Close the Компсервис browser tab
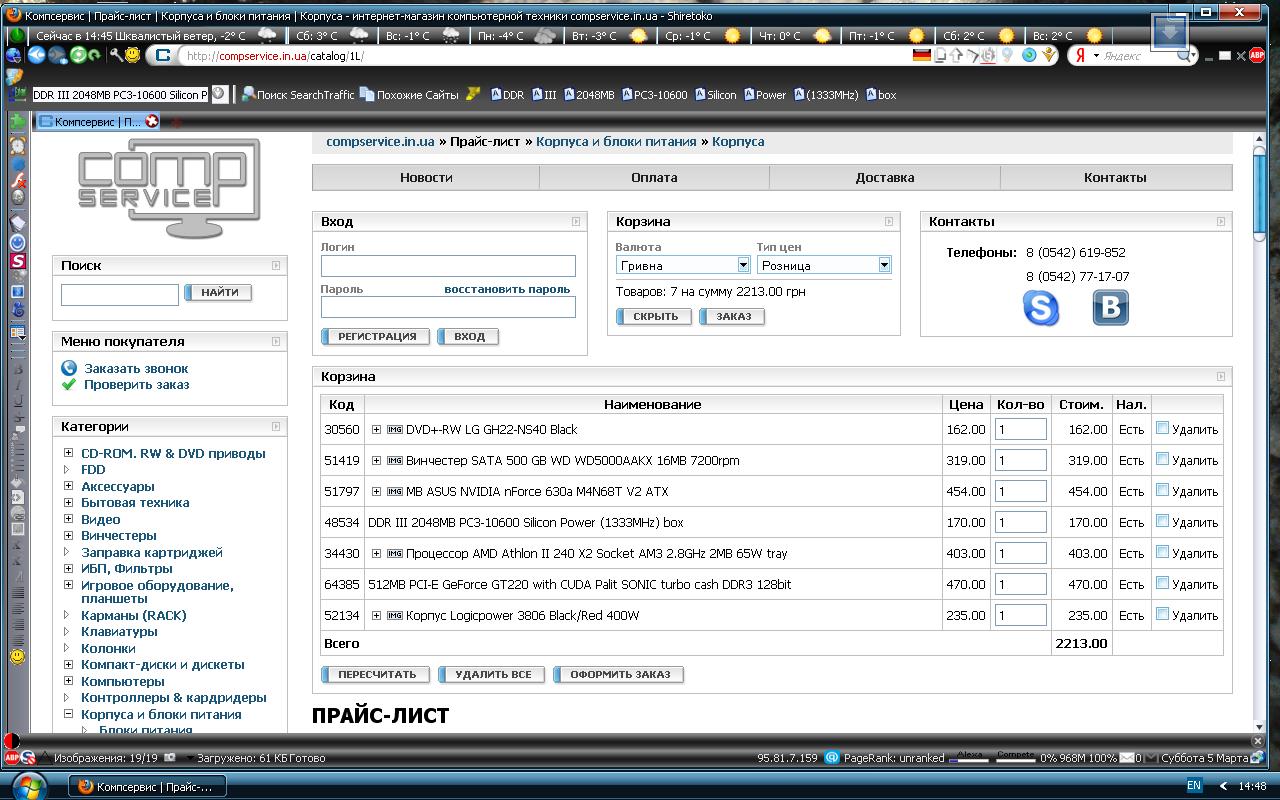 [x=152, y=122]
